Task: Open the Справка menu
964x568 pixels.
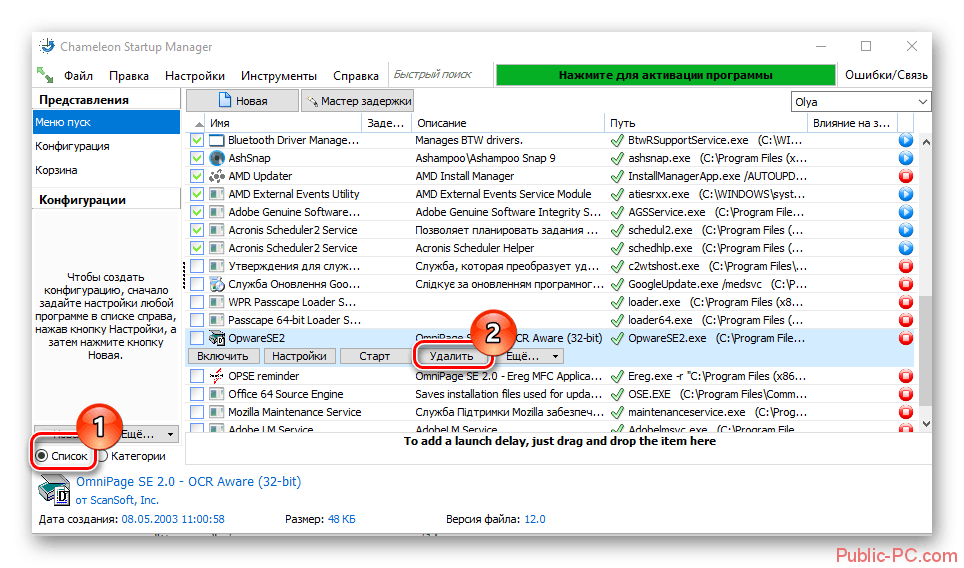Action: [x=356, y=76]
